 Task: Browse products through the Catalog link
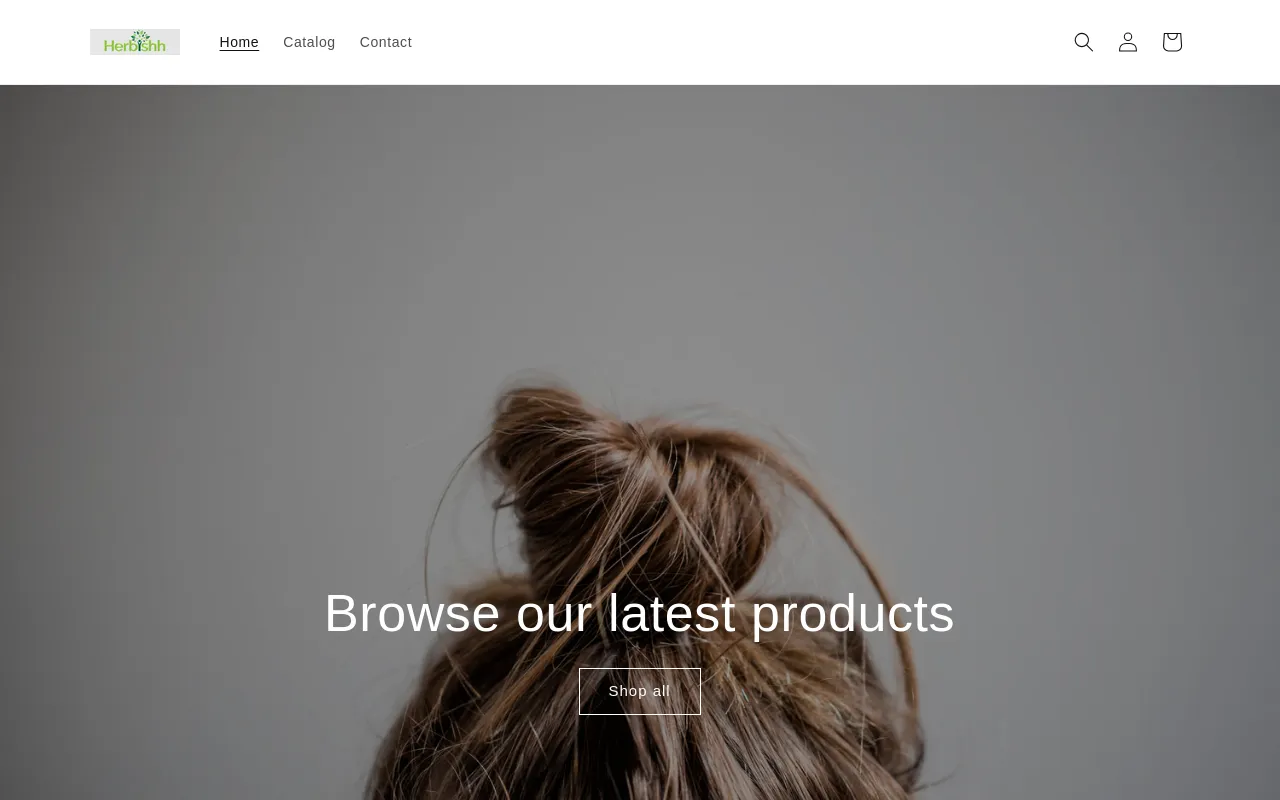click(309, 42)
